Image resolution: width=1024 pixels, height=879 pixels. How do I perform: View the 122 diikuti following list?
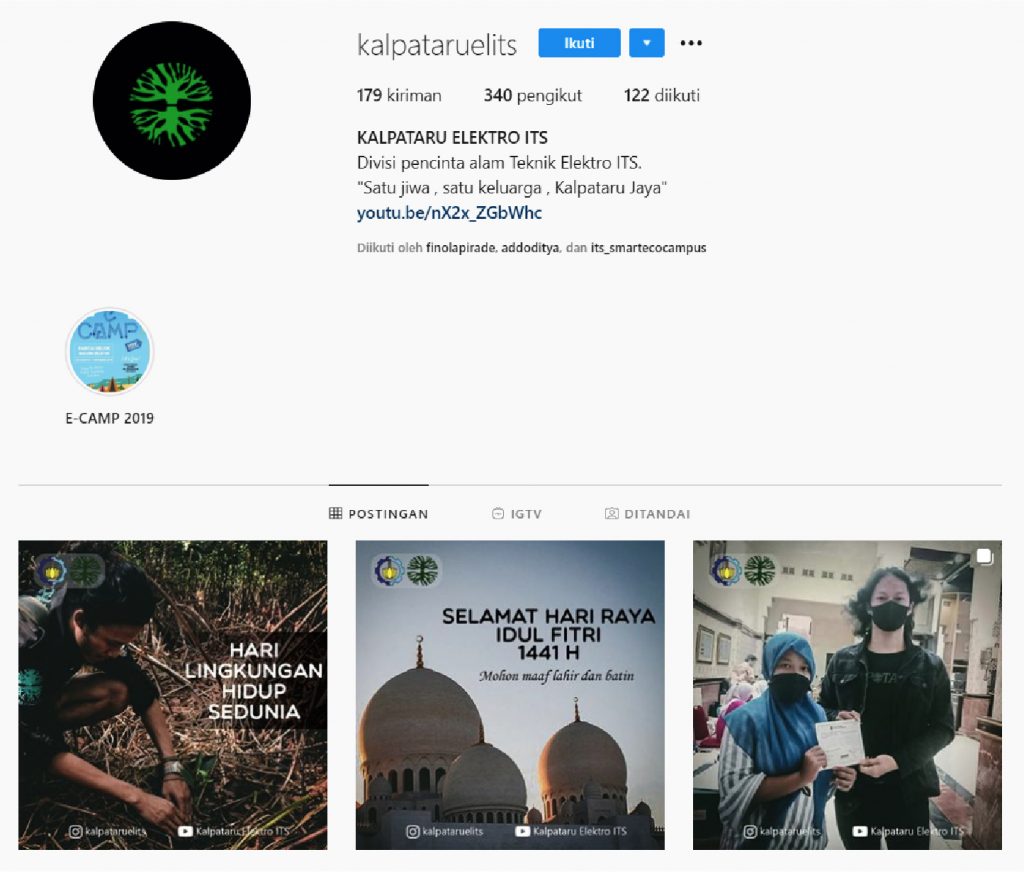(x=661, y=96)
